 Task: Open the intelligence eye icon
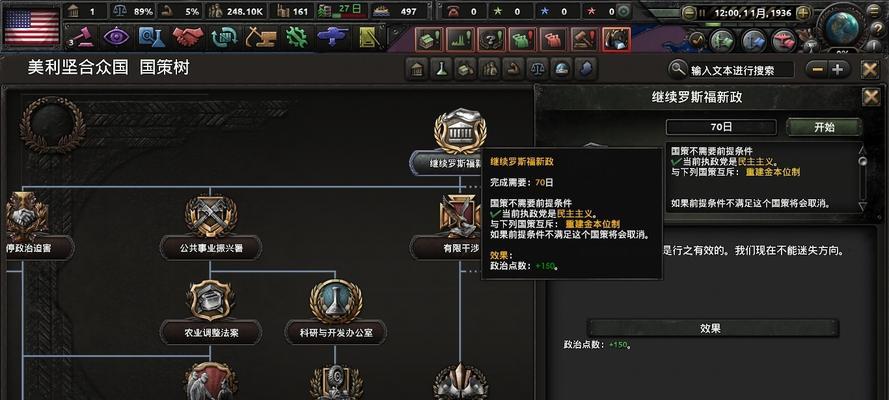click(x=116, y=37)
